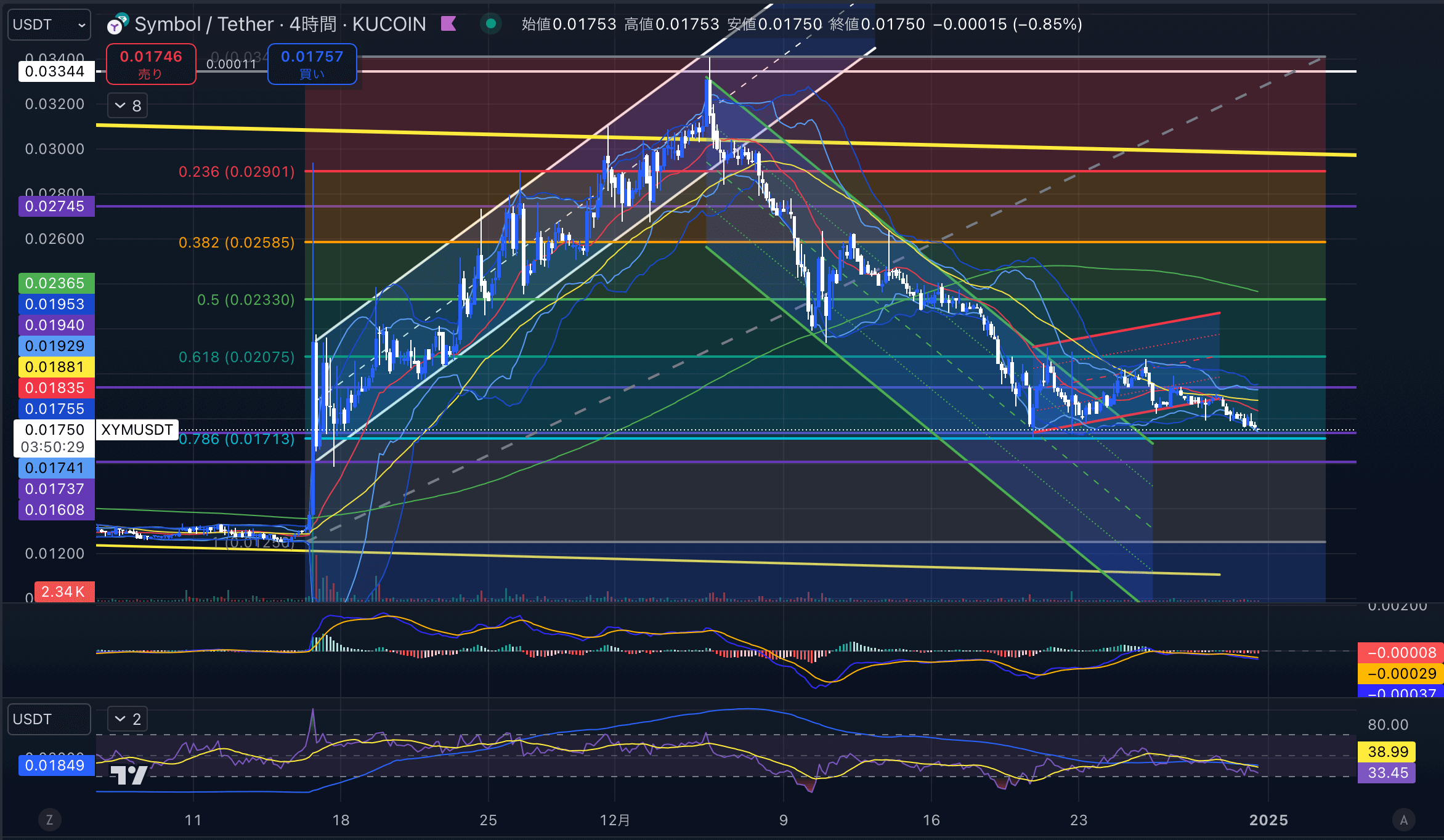Screen dimensions: 1444x840
Task: Click the 33.45 RSI value label
Action: point(1387,773)
